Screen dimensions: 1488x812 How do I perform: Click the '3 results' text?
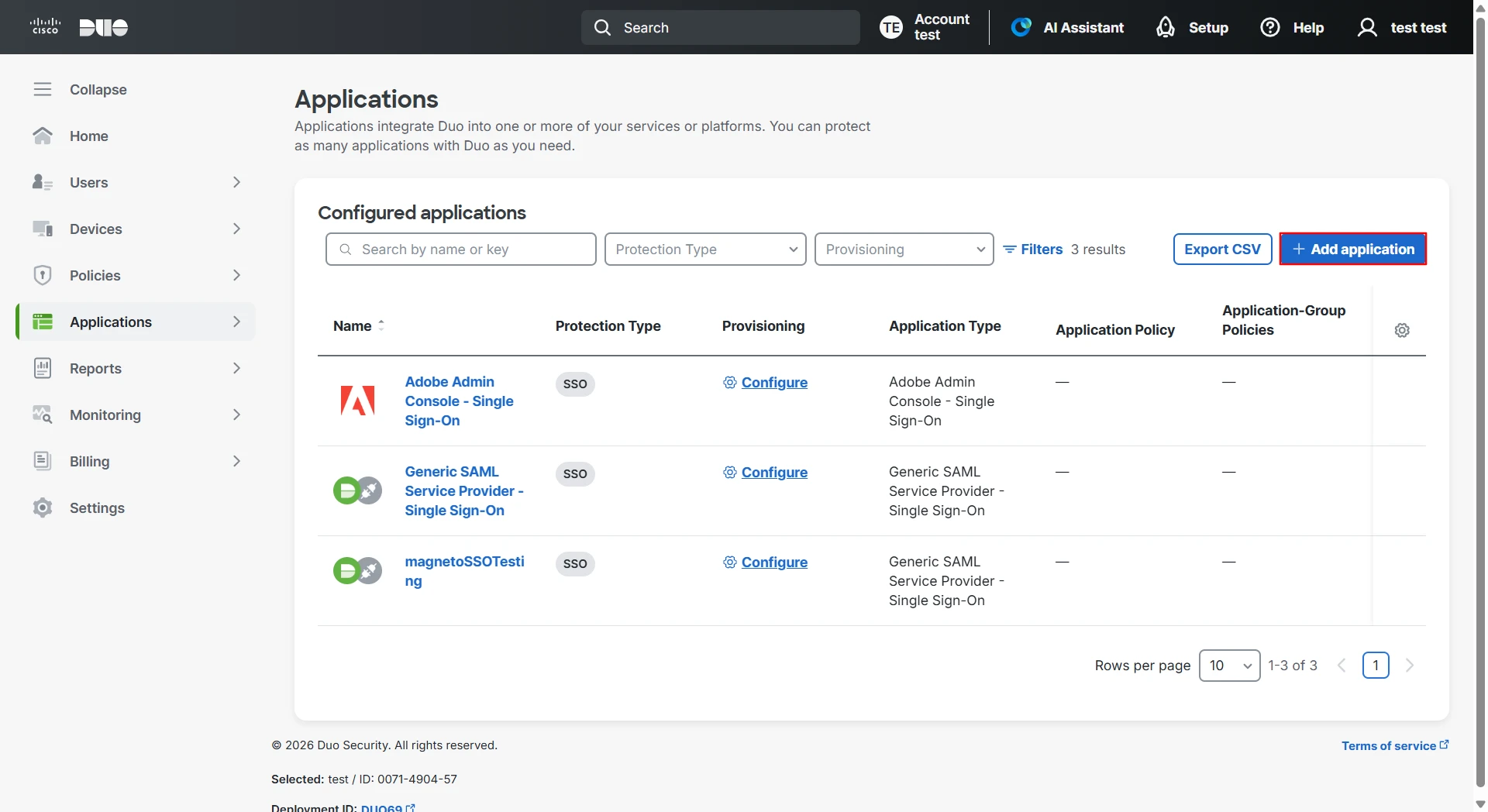[1098, 249]
